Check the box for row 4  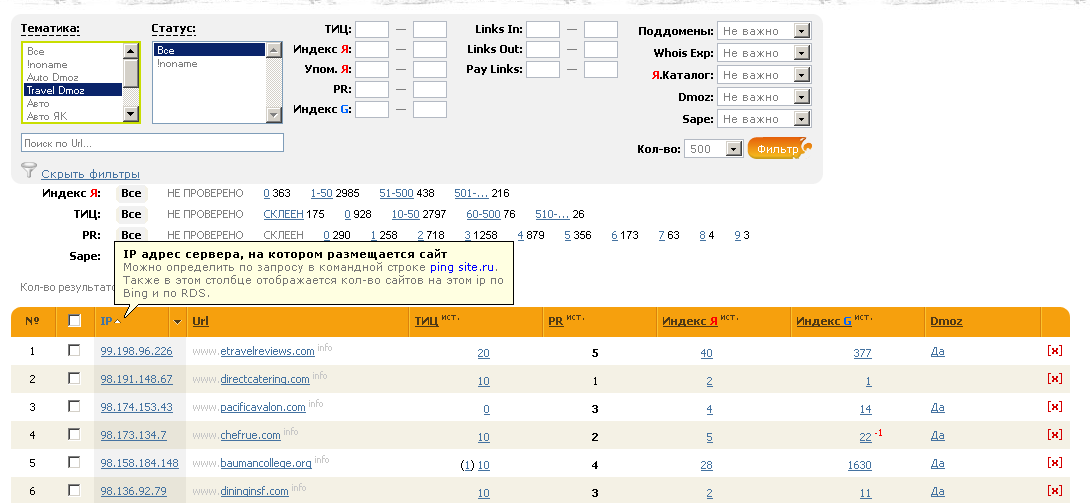coord(74,434)
